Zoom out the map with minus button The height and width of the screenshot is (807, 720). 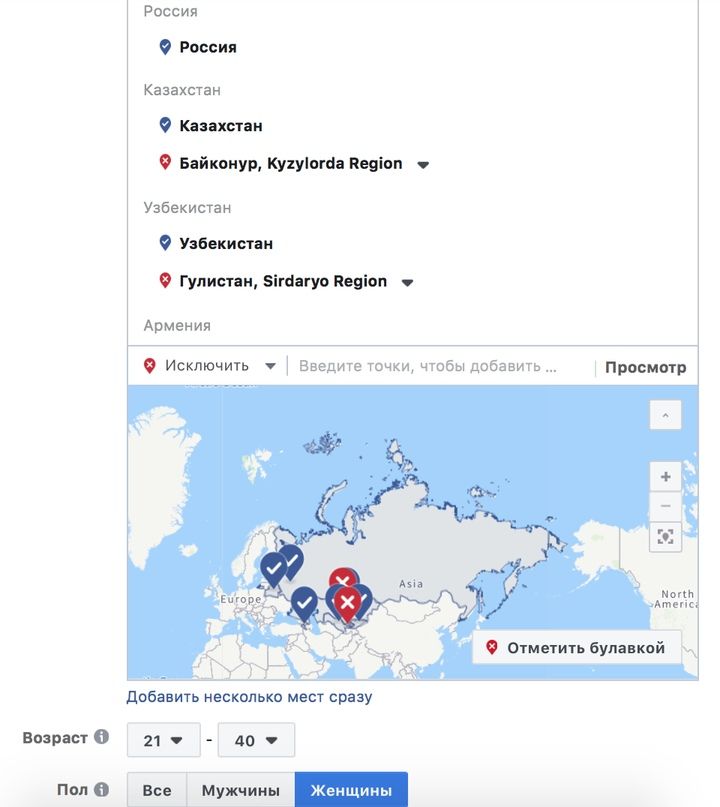(x=665, y=506)
